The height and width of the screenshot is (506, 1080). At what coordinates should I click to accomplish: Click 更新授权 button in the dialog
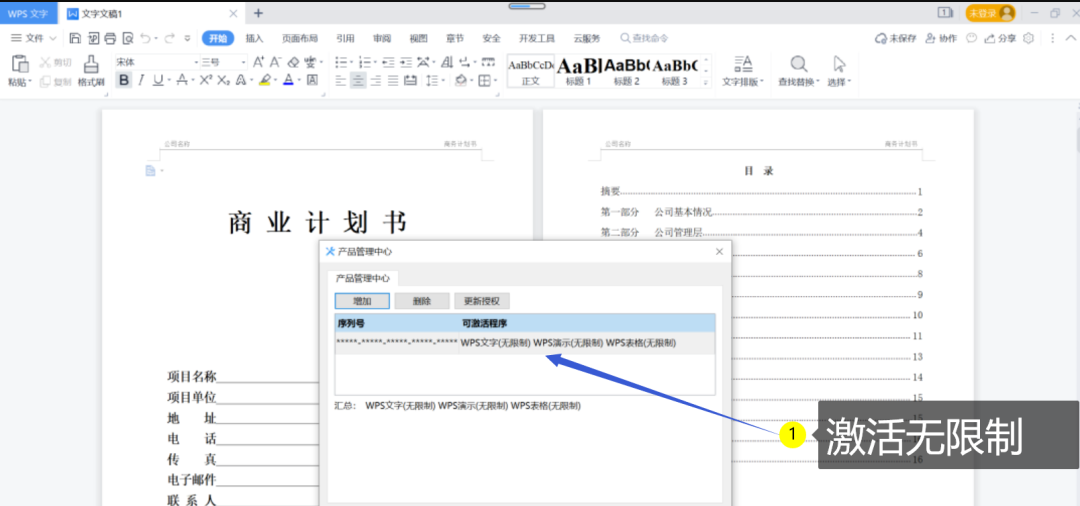point(482,301)
